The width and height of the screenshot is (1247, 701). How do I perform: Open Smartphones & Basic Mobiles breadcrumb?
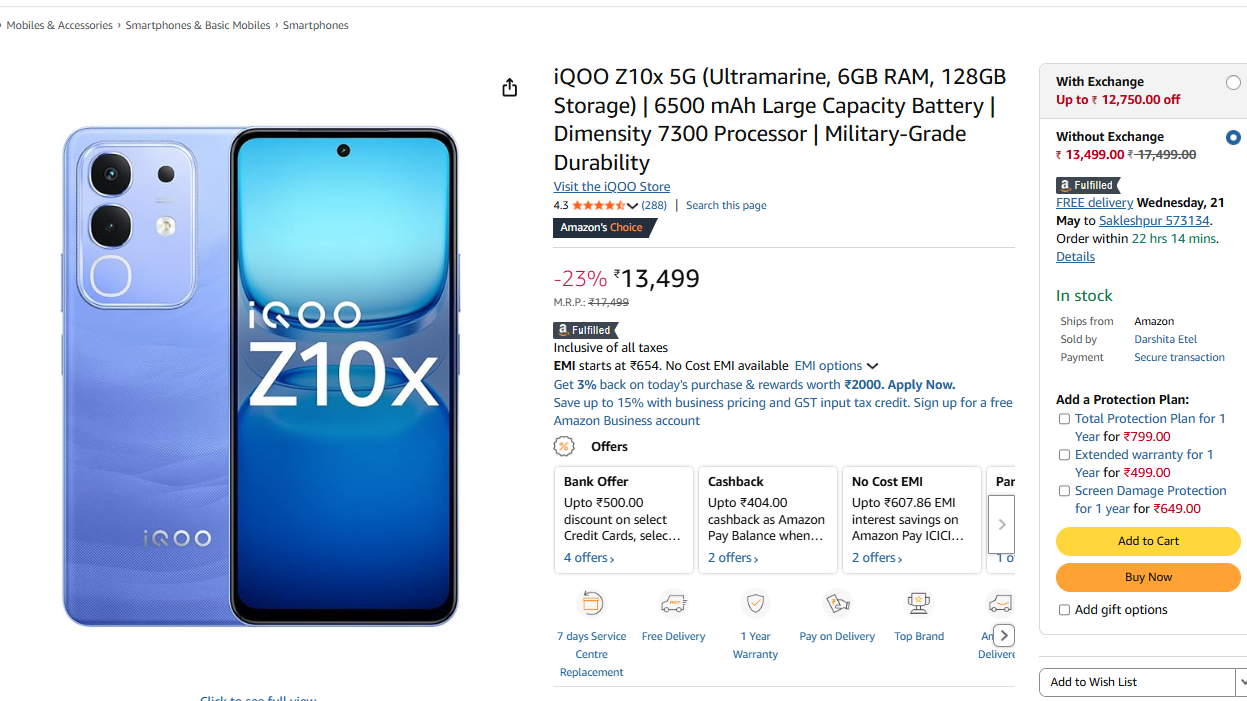click(x=198, y=25)
